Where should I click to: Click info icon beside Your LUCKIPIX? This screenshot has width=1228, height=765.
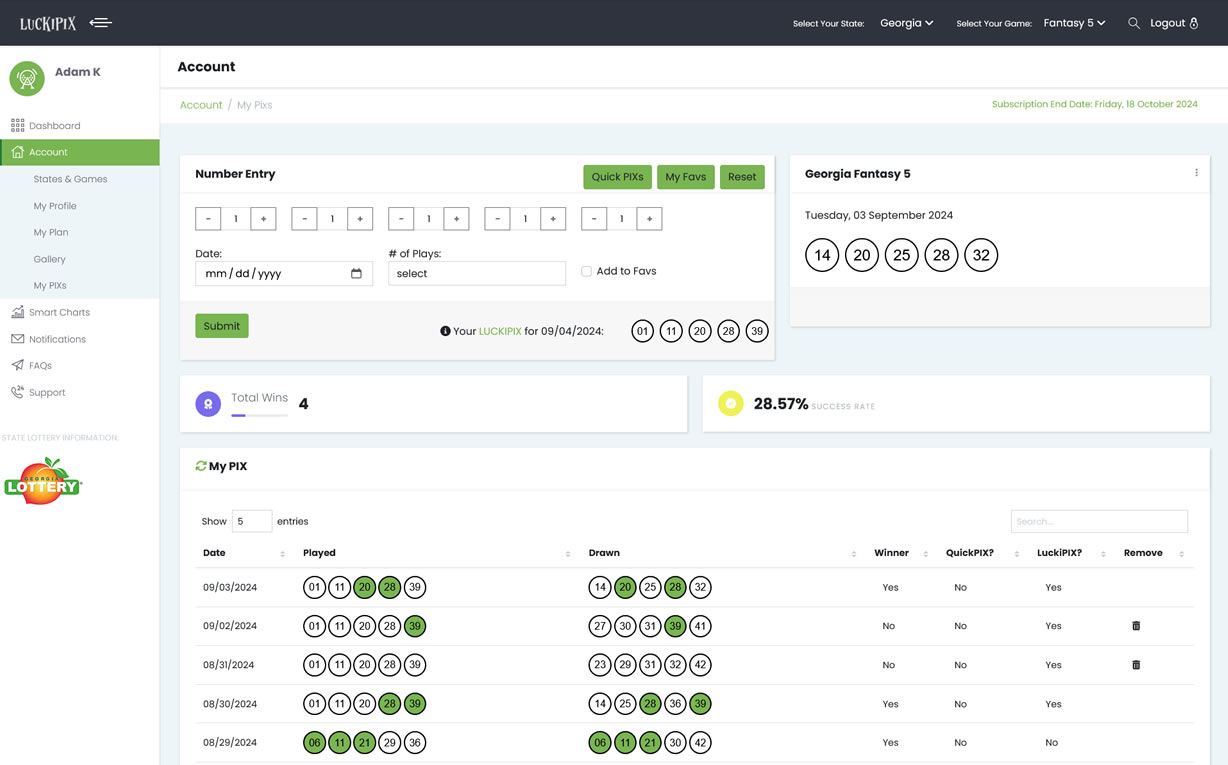pos(445,331)
